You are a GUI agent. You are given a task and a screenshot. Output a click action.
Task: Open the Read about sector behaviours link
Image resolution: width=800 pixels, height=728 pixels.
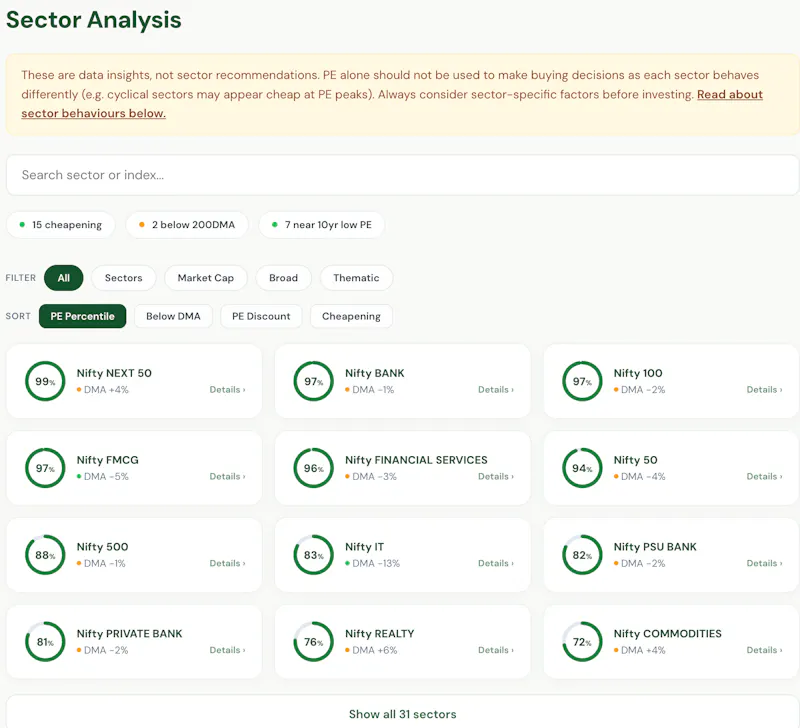click(x=730, y=94)
